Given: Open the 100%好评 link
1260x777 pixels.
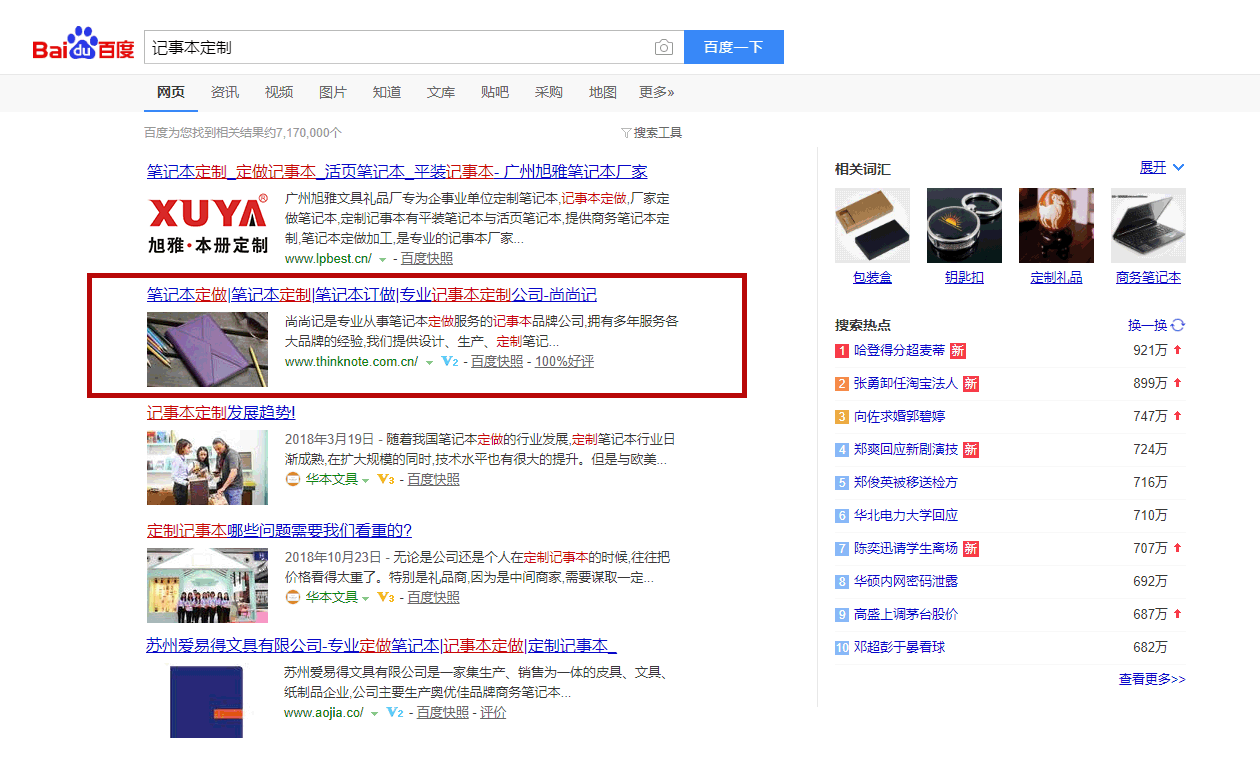Looking at the screenshot, I should pos(564,362).
